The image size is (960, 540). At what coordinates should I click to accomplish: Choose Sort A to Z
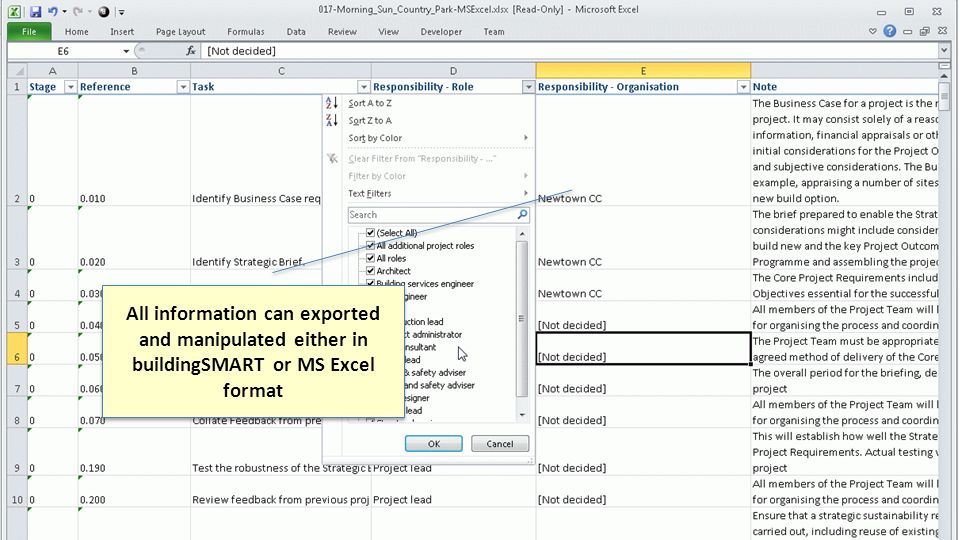pos(370,103)
